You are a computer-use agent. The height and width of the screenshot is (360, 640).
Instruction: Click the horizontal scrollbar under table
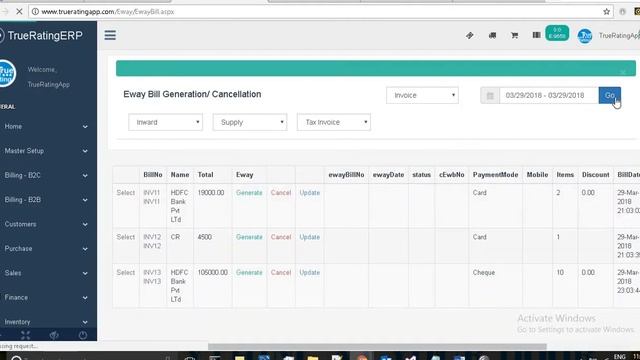point(377,347)
